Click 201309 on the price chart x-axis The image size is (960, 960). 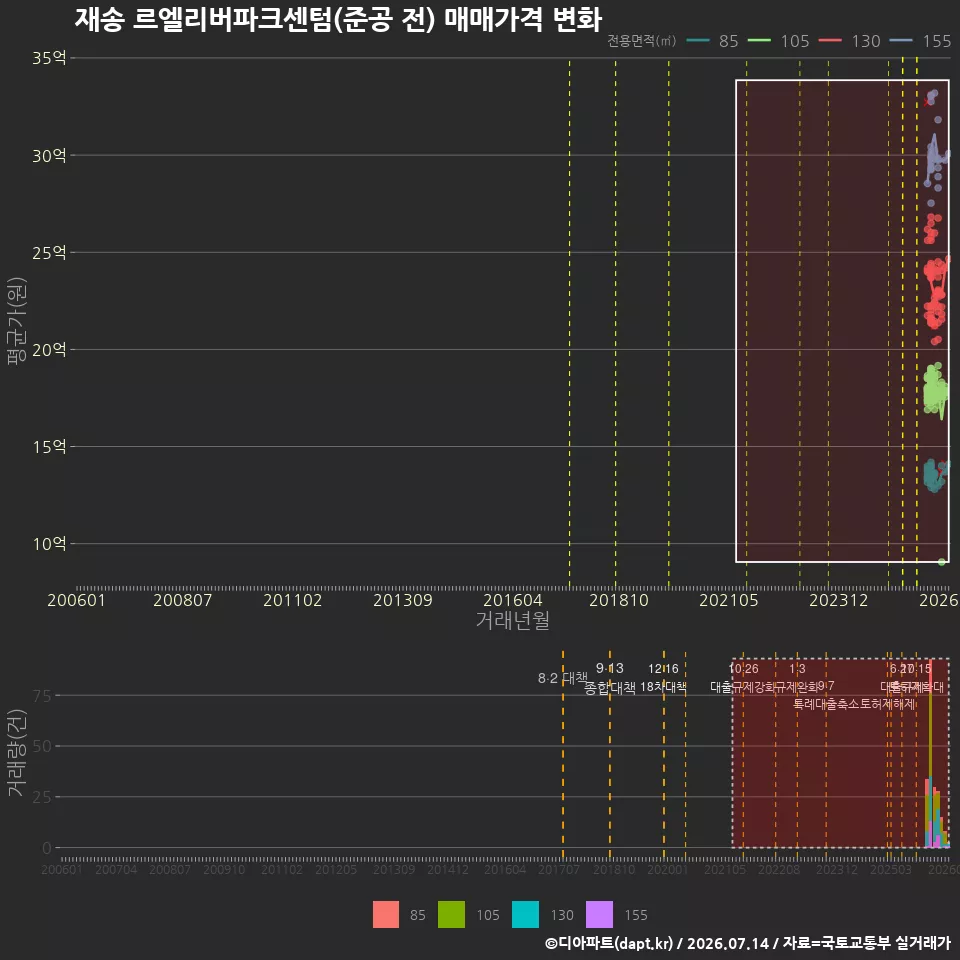pyautogui.click(x=403, y=600)
